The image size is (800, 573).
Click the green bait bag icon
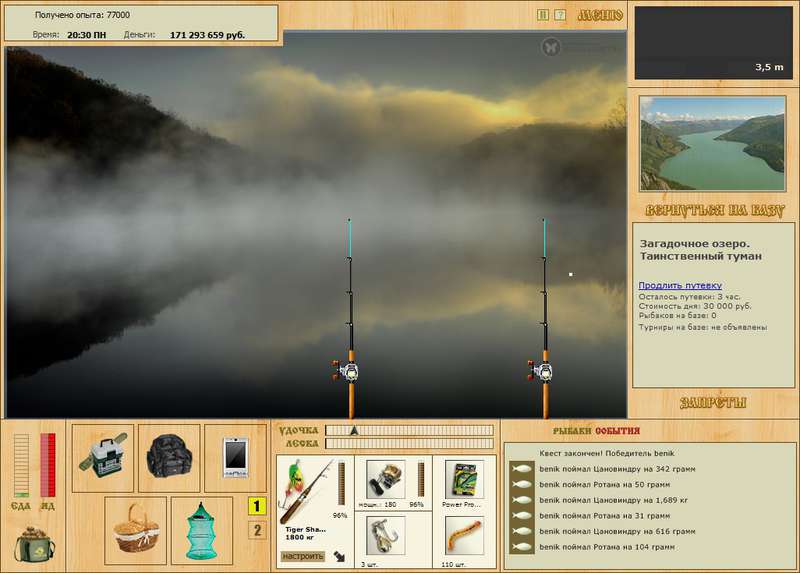pos(35,544)
